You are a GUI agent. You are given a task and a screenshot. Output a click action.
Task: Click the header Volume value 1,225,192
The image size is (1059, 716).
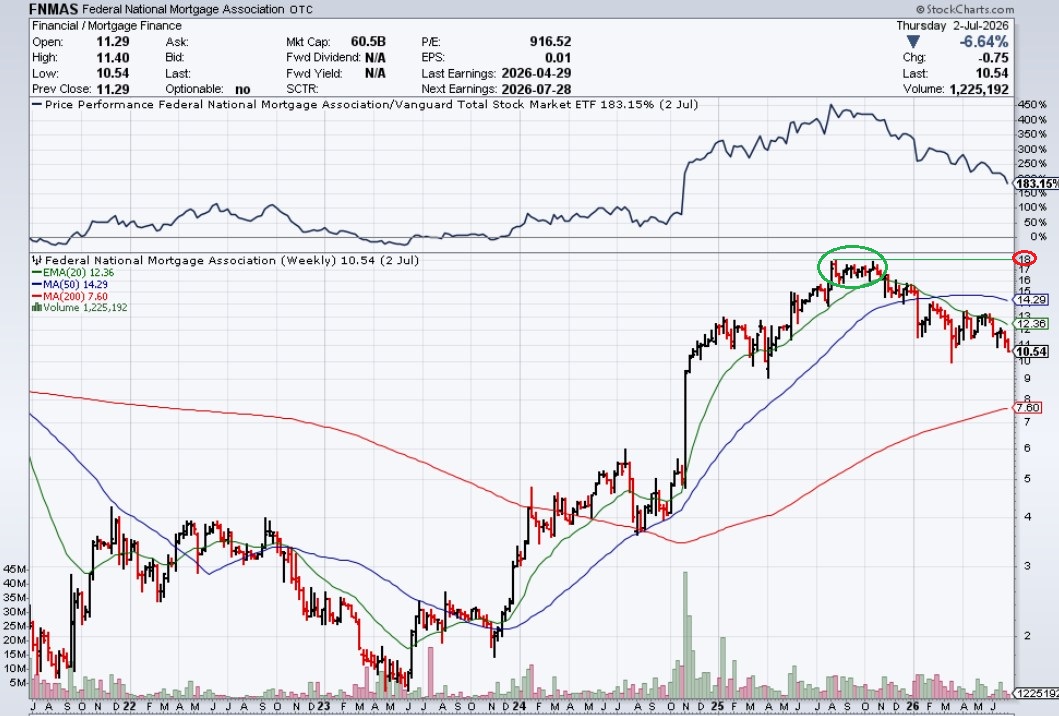pyautogui.click(x=977, y=89)
